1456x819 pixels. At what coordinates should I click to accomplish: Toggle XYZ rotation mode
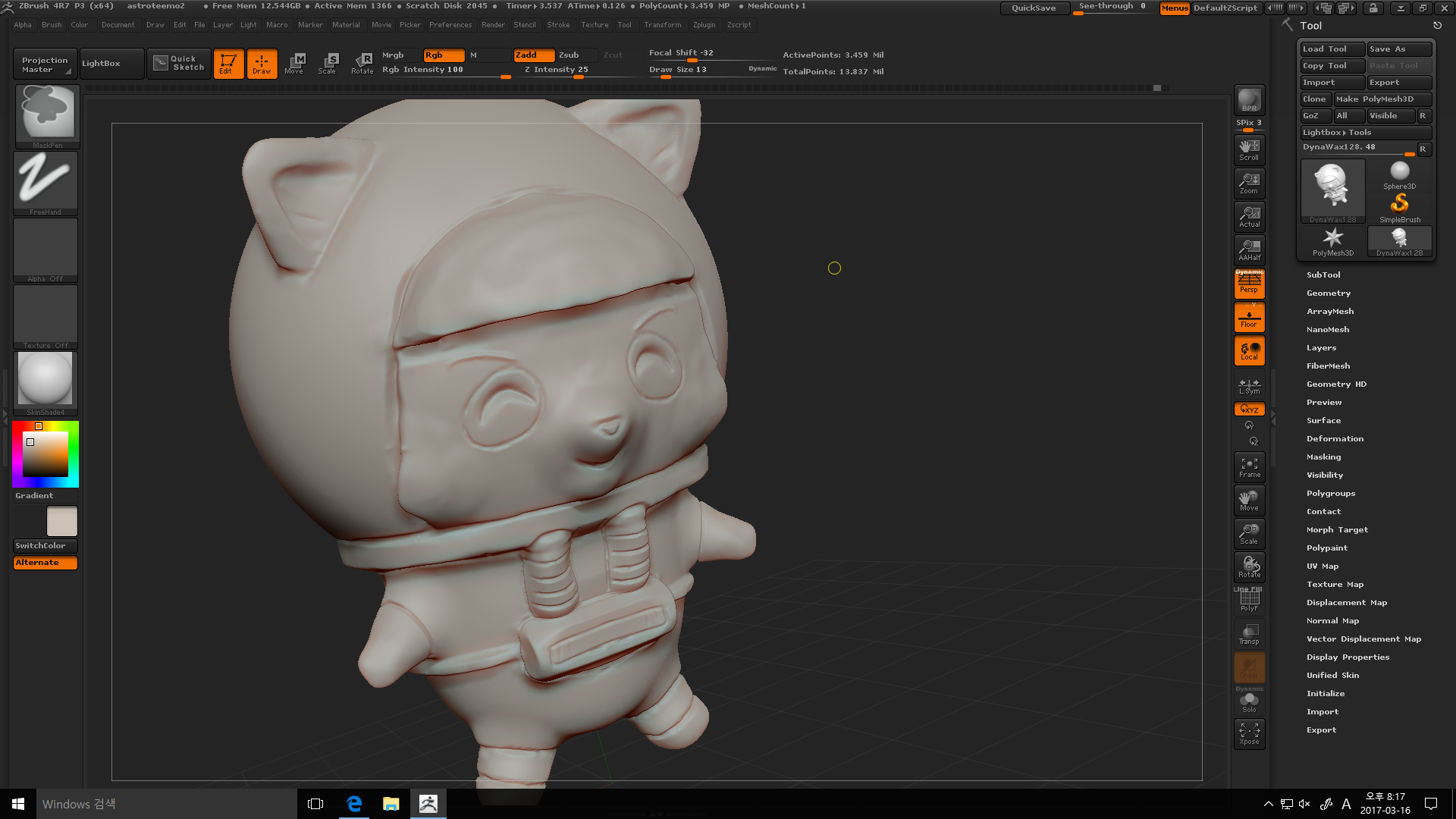[x=1249, y=409]
